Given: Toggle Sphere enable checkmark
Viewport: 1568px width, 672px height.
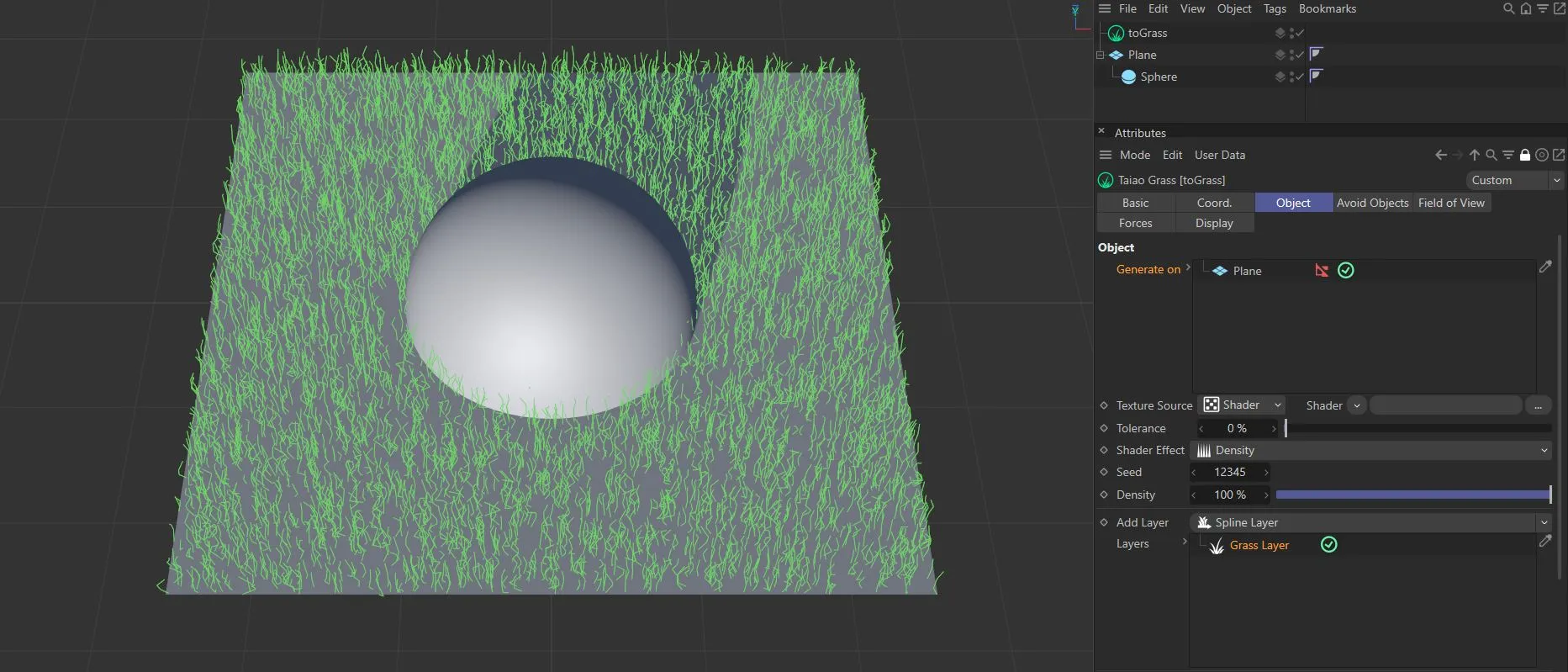Looking at the screenshot, I should coord(1299,77).
